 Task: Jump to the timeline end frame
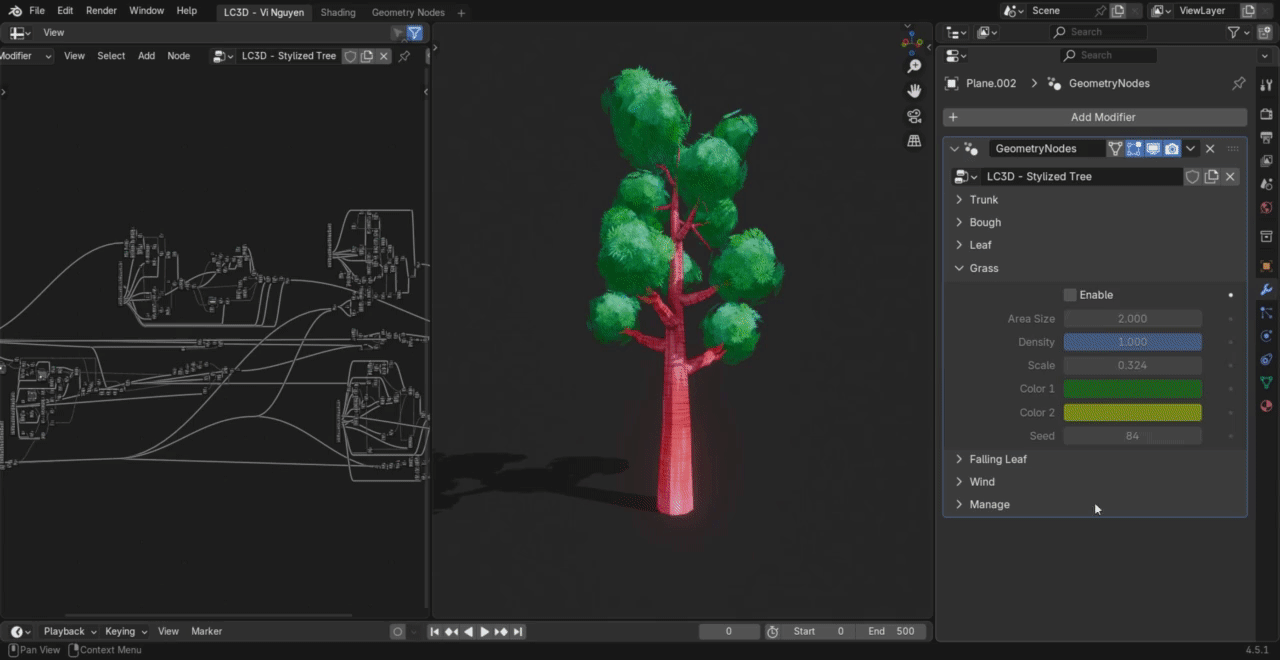(518, 631)
